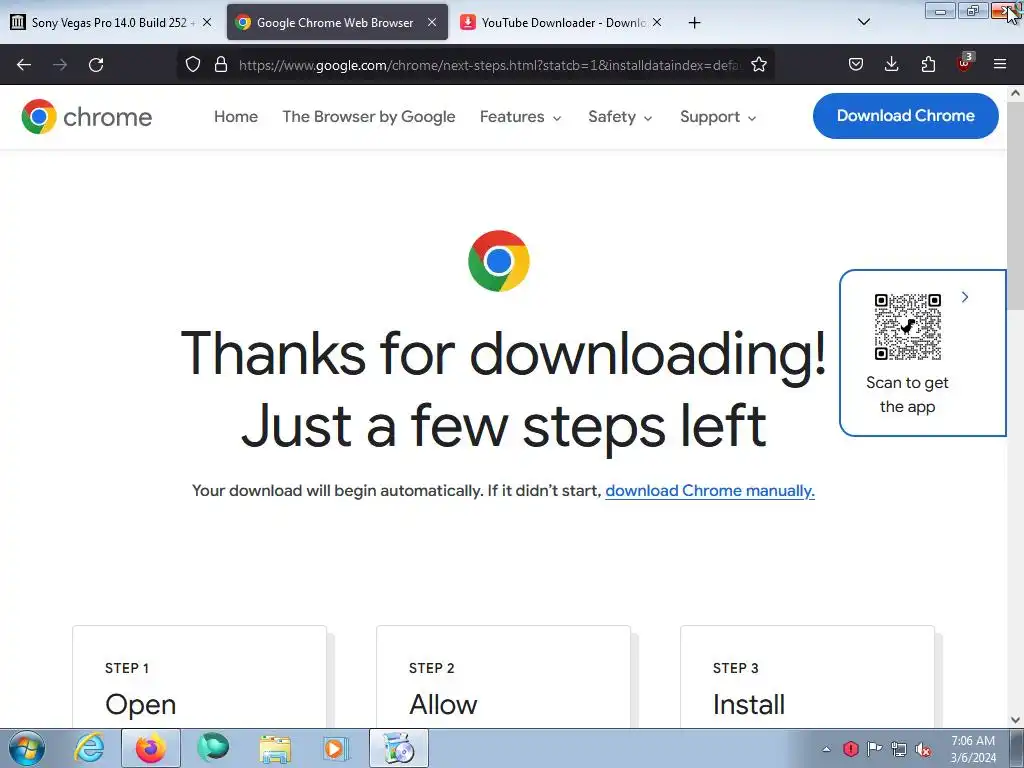
Task: Click the "Scan to get the app" text
Action: [x=907, y=394]
